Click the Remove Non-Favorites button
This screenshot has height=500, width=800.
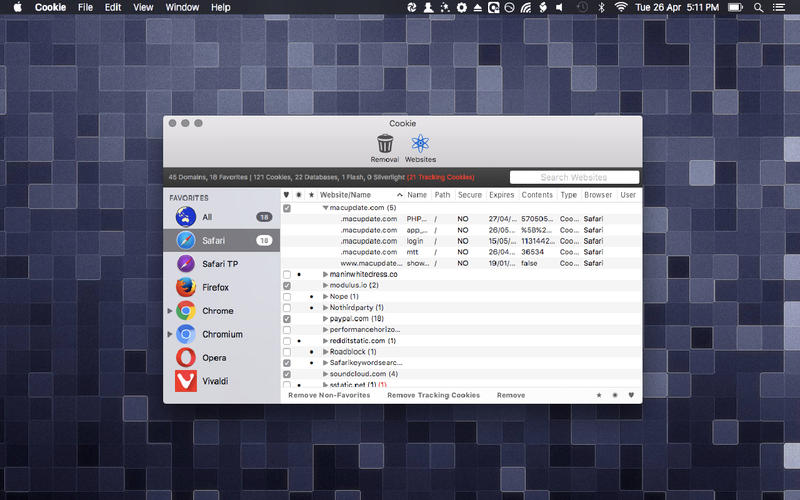(x=329, y=395)
